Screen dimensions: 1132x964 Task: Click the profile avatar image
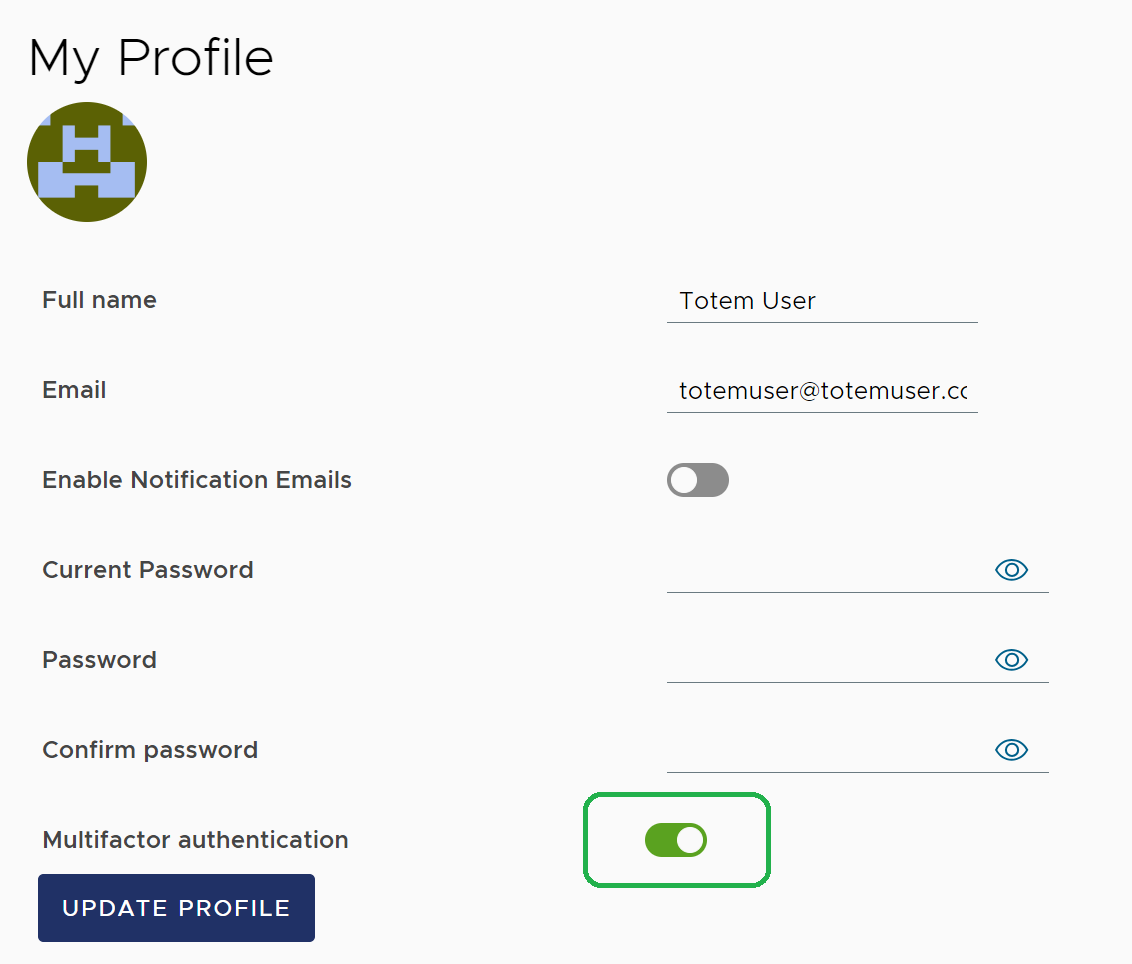coord(86,161)
